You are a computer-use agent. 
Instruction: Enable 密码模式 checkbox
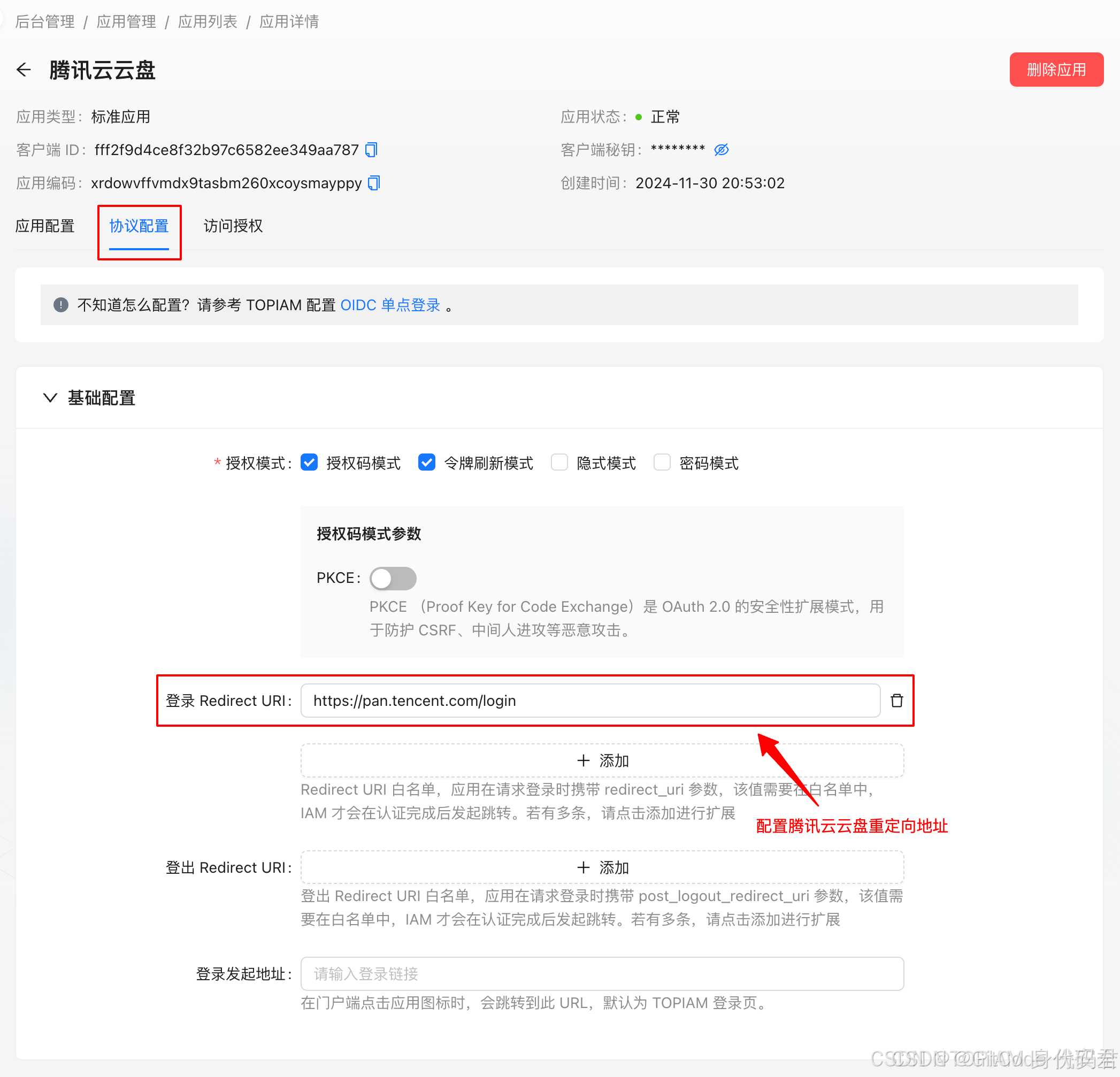(662, 463)
